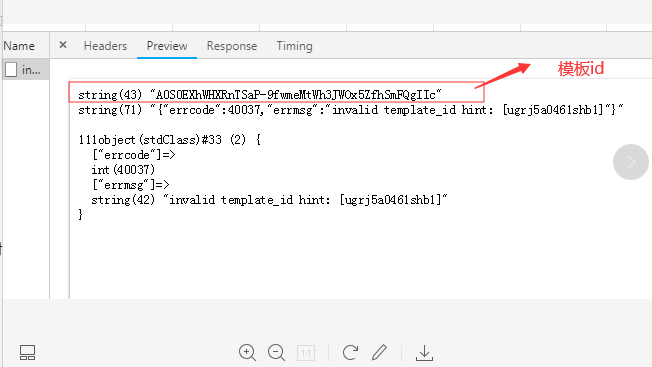Click the 'object(stdClass)#33 (2) {' line

pyautogui.click(x=170, y=140)
